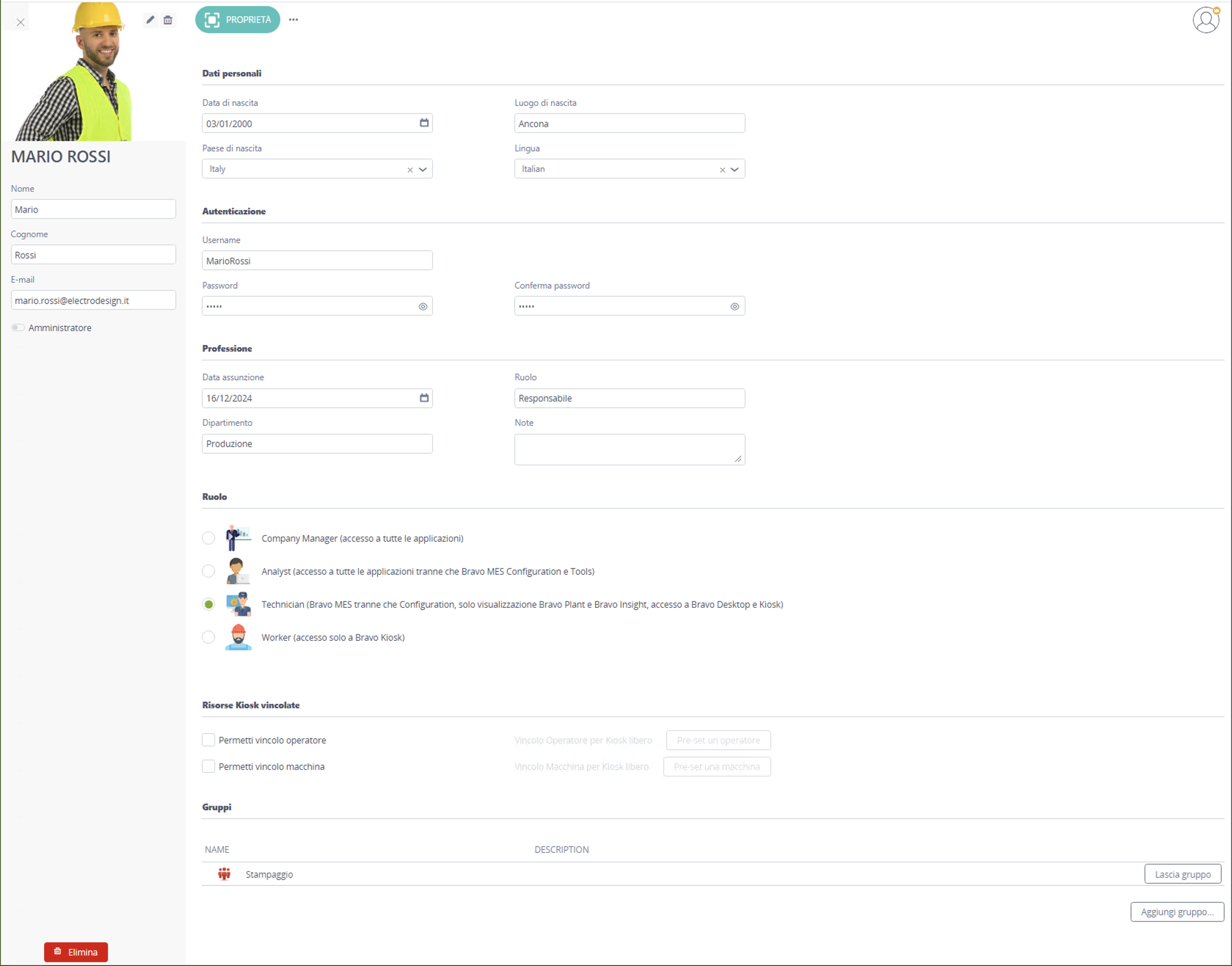Open the user account avatar icon
Screen dimensions: 1232x966
coord(1206,20)
